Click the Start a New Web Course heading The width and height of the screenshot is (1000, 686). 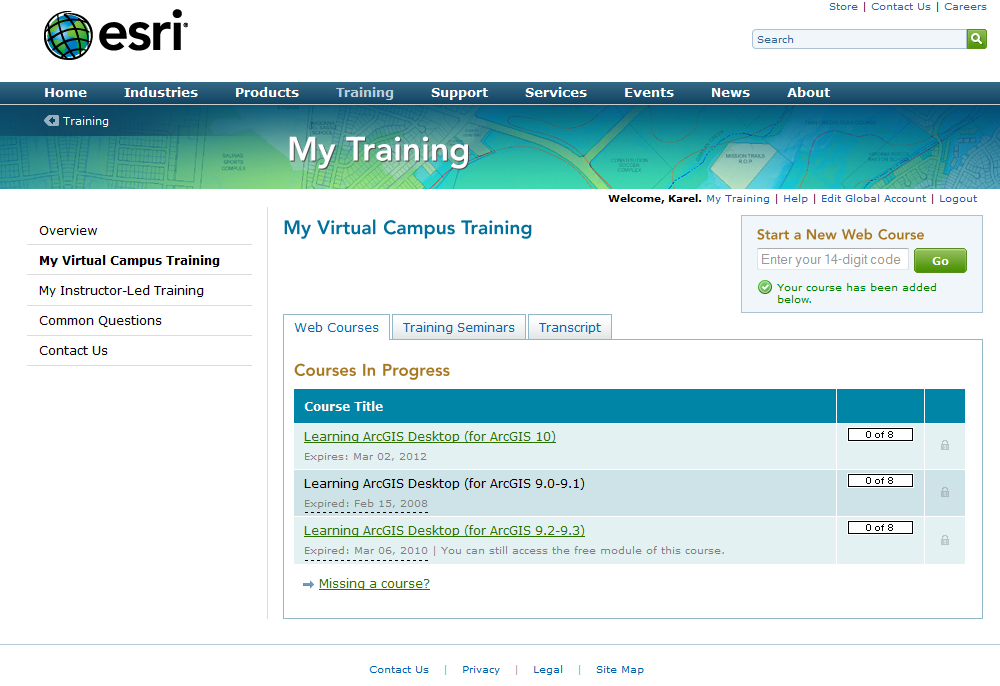coord(840,235)
